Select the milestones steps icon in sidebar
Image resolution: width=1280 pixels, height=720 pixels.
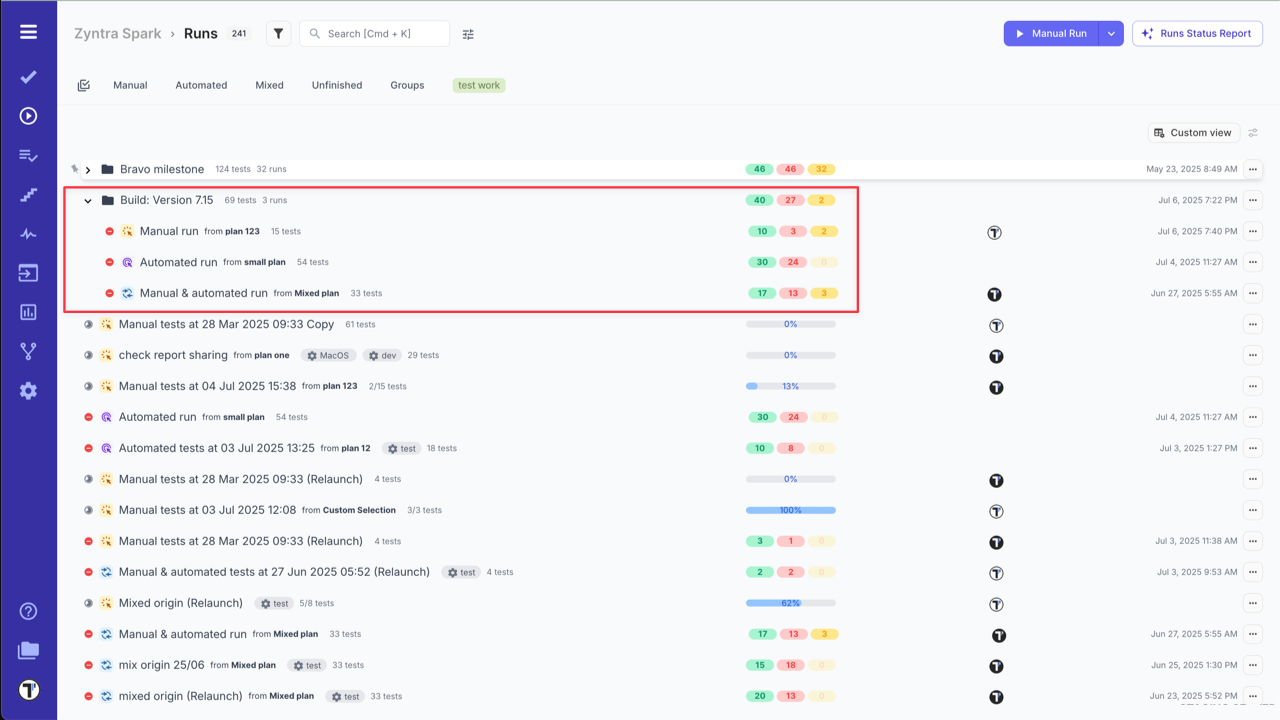[x=28, y=193]
